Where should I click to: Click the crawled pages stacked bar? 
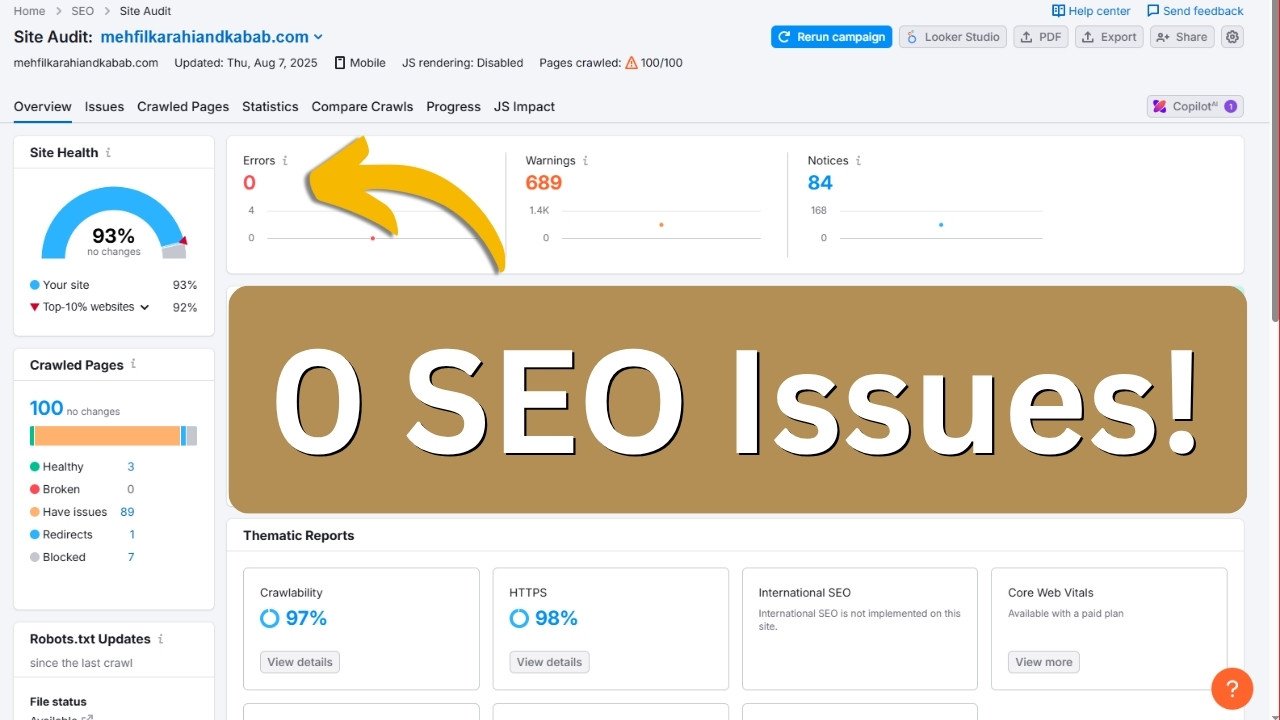(113, 436)
